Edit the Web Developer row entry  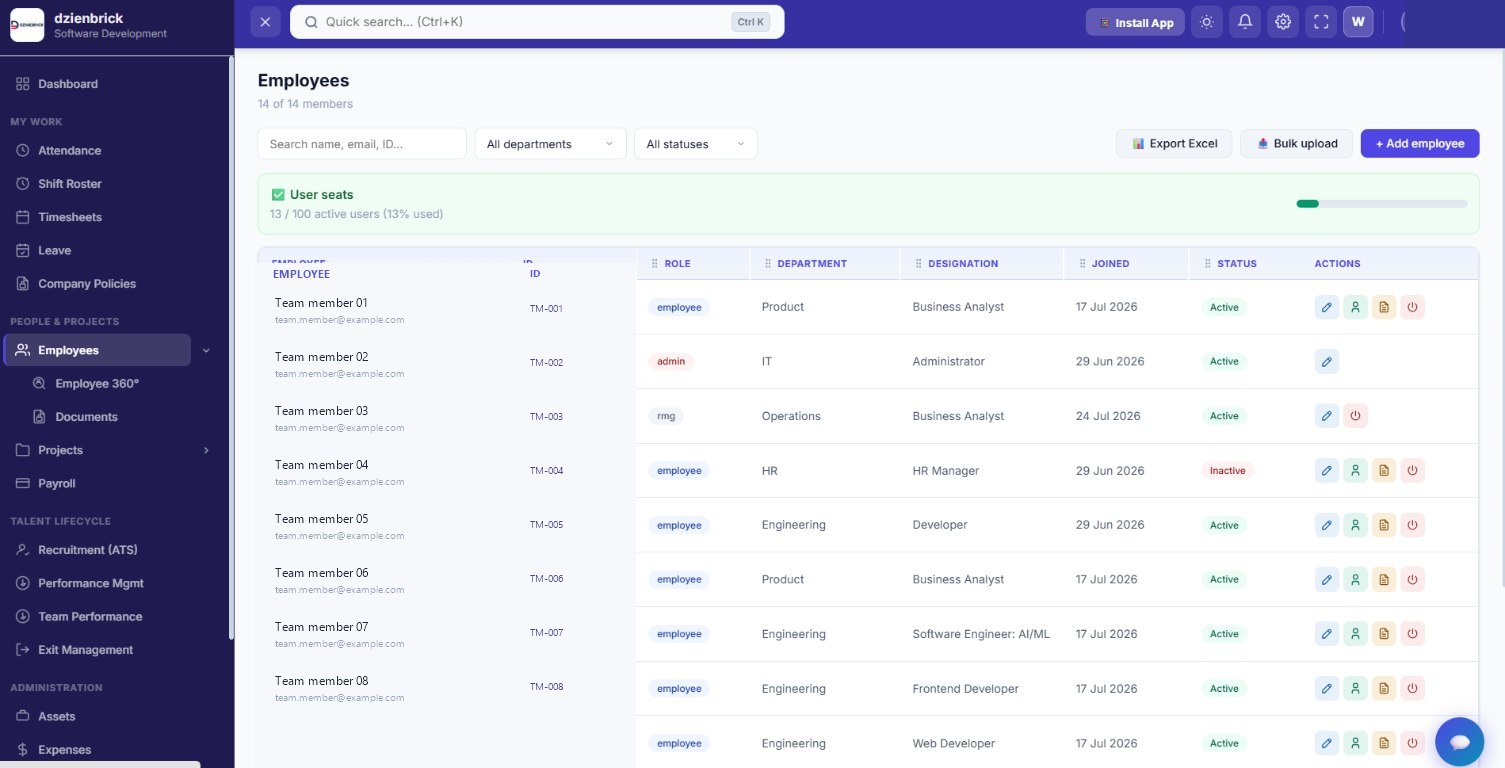(1326, 743)
